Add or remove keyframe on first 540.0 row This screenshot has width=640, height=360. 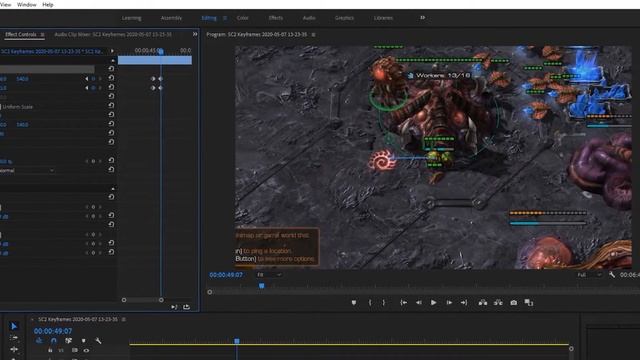coord(93,78)
